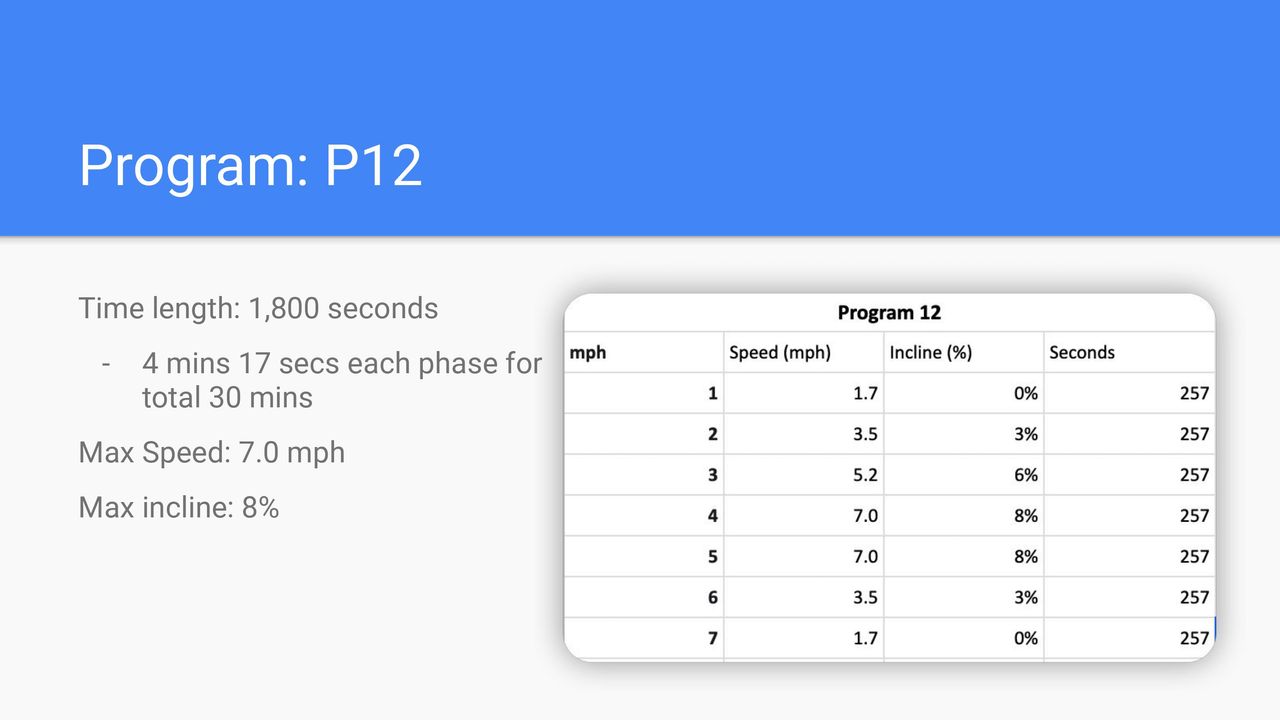
Task: Click the 6% incline cell
Action: (x=964, y=475)
